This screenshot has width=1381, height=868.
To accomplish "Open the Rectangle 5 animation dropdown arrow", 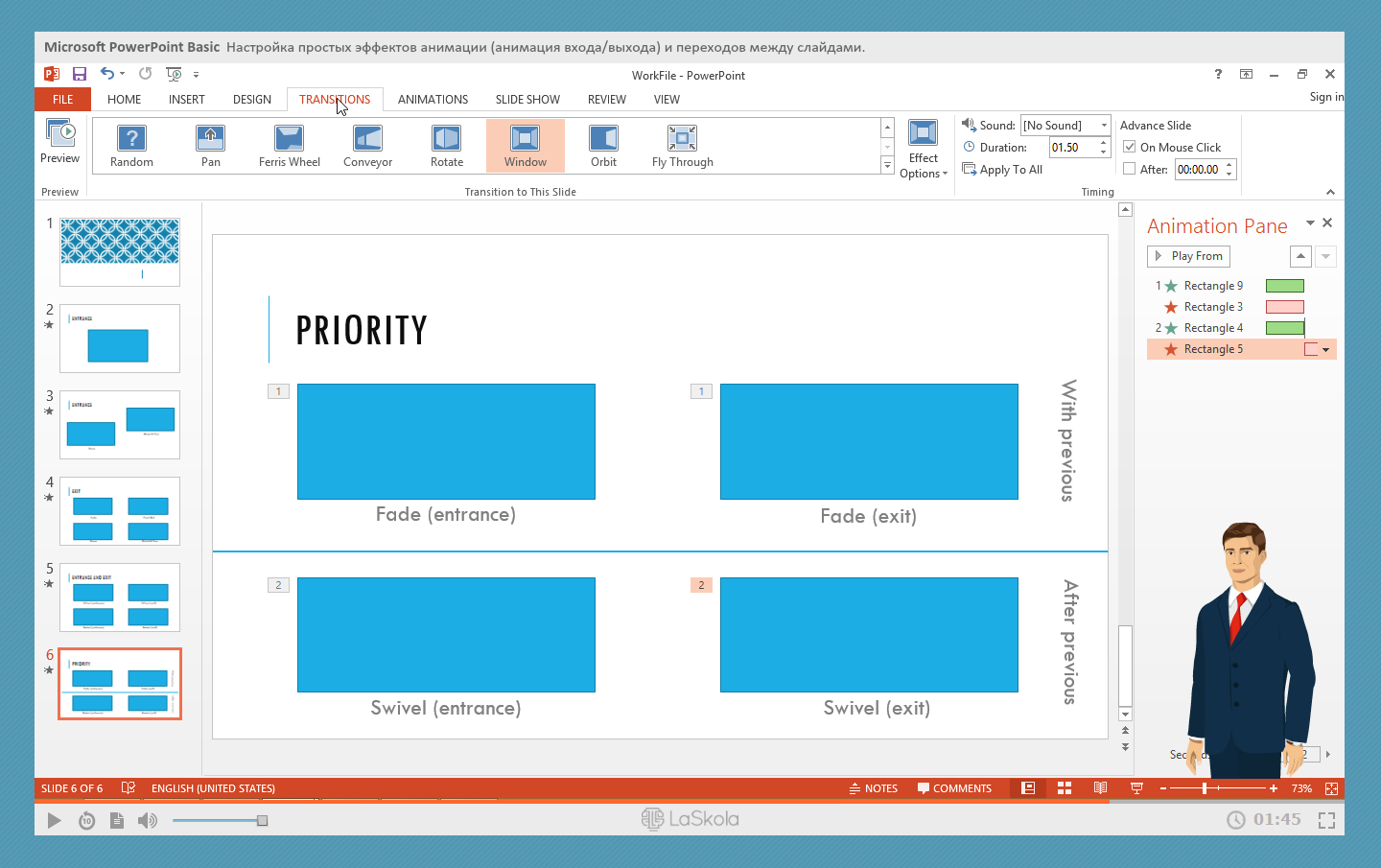I will 1326,350.
